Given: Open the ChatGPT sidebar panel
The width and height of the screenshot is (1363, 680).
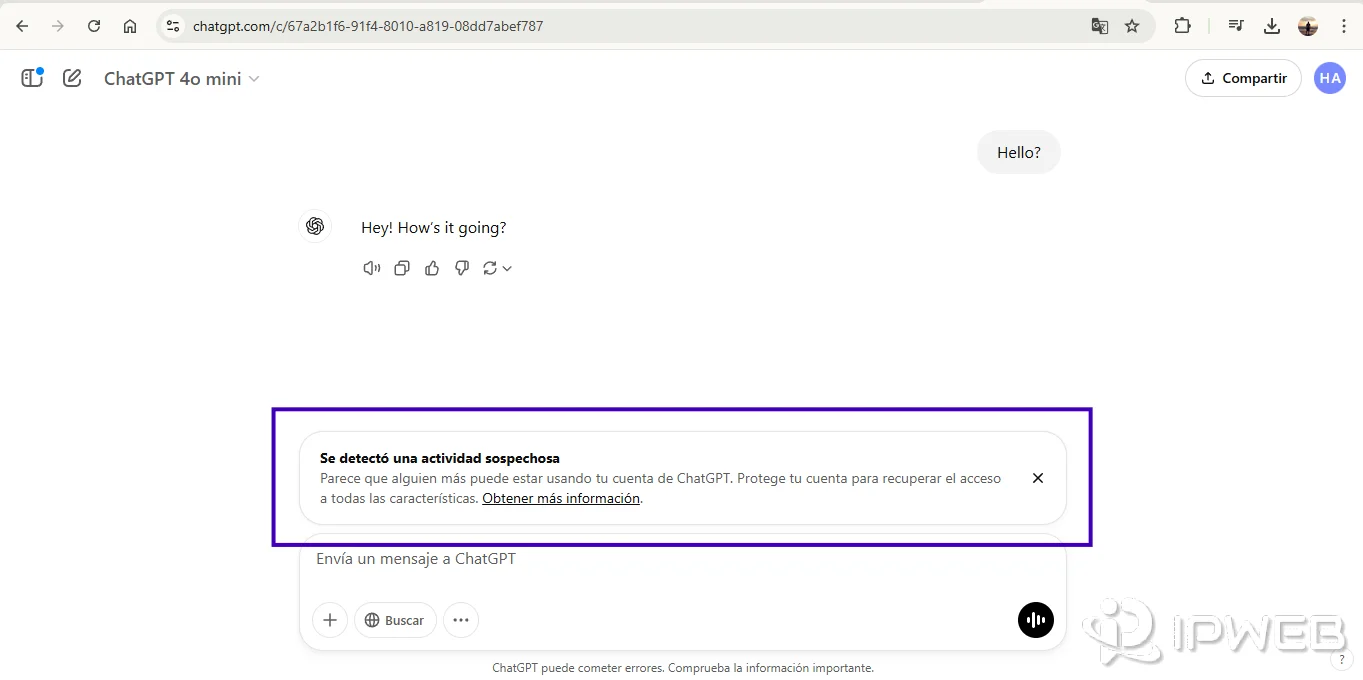Looking at the screenshot, I should tap(32, 78).
